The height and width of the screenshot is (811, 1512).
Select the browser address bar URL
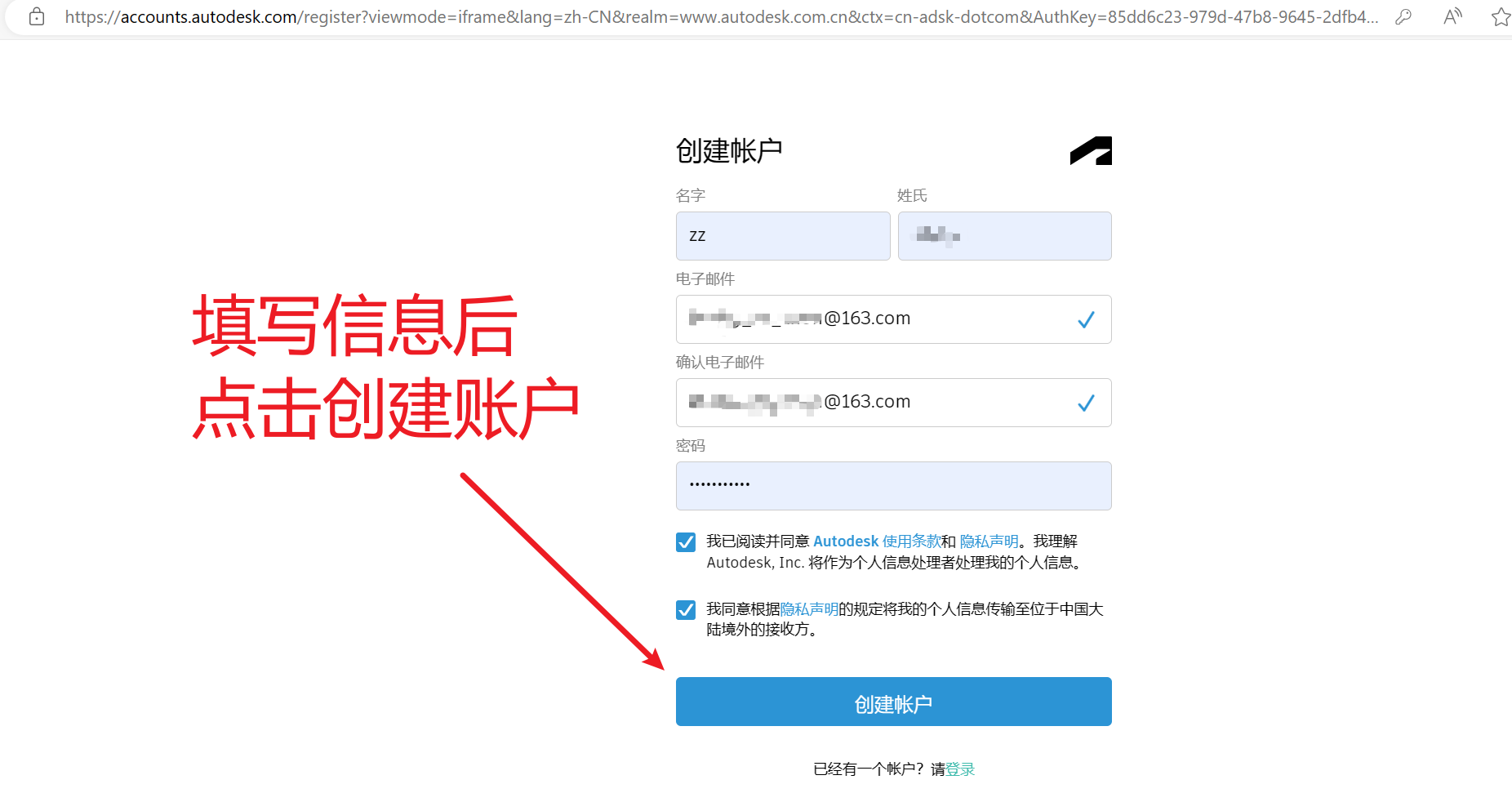click(722, 16)
